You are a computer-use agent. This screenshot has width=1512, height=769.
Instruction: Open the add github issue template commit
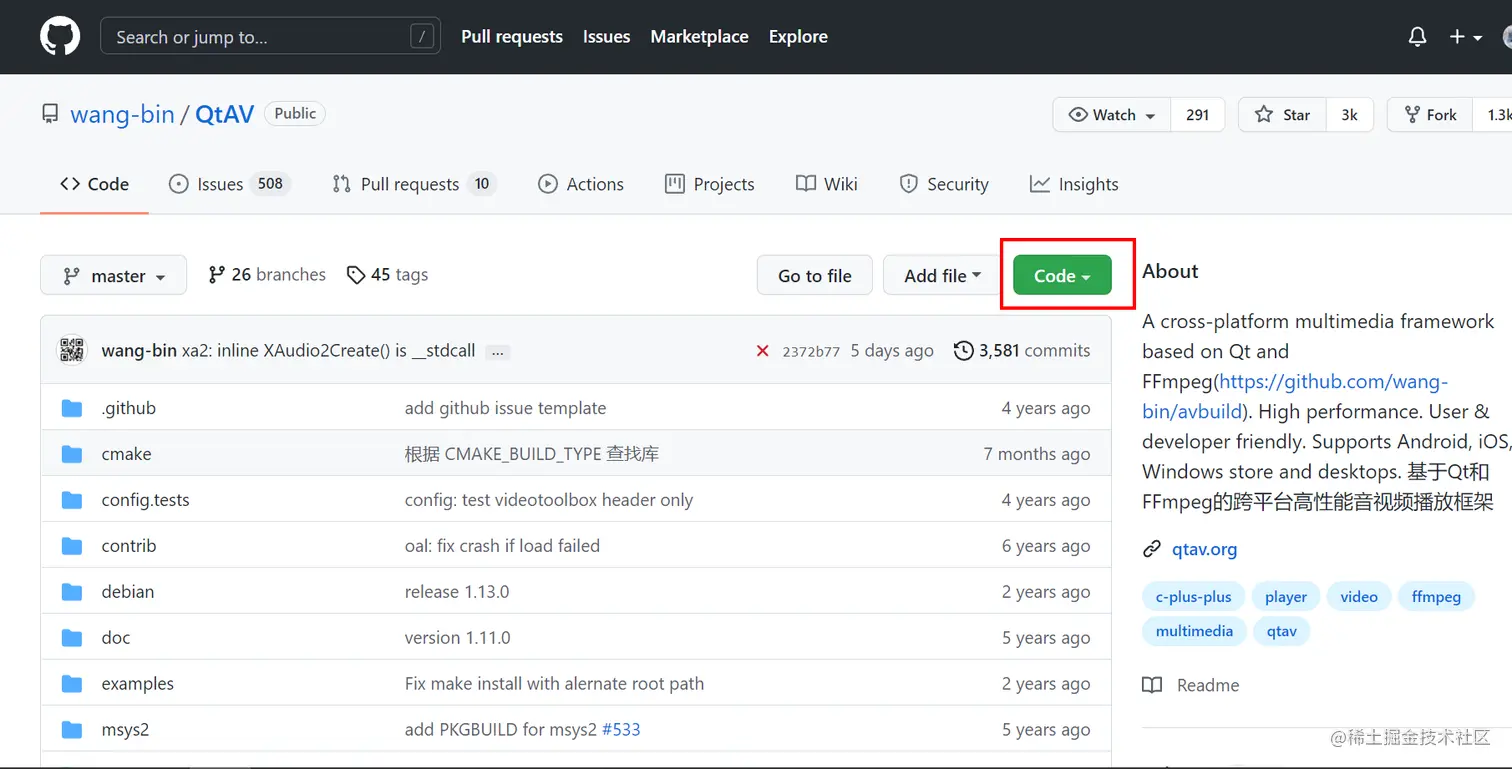click(x=506, y=408)
